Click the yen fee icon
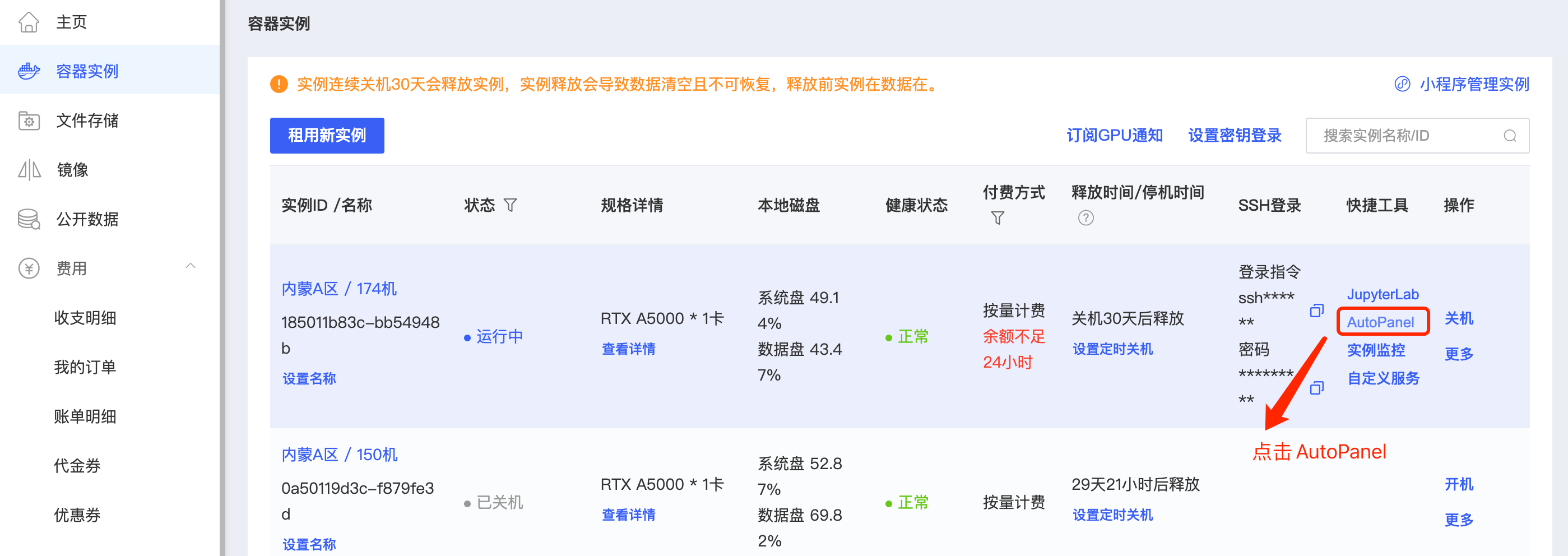This screenshot has width=1568, height=556. (x=29, y=268)
